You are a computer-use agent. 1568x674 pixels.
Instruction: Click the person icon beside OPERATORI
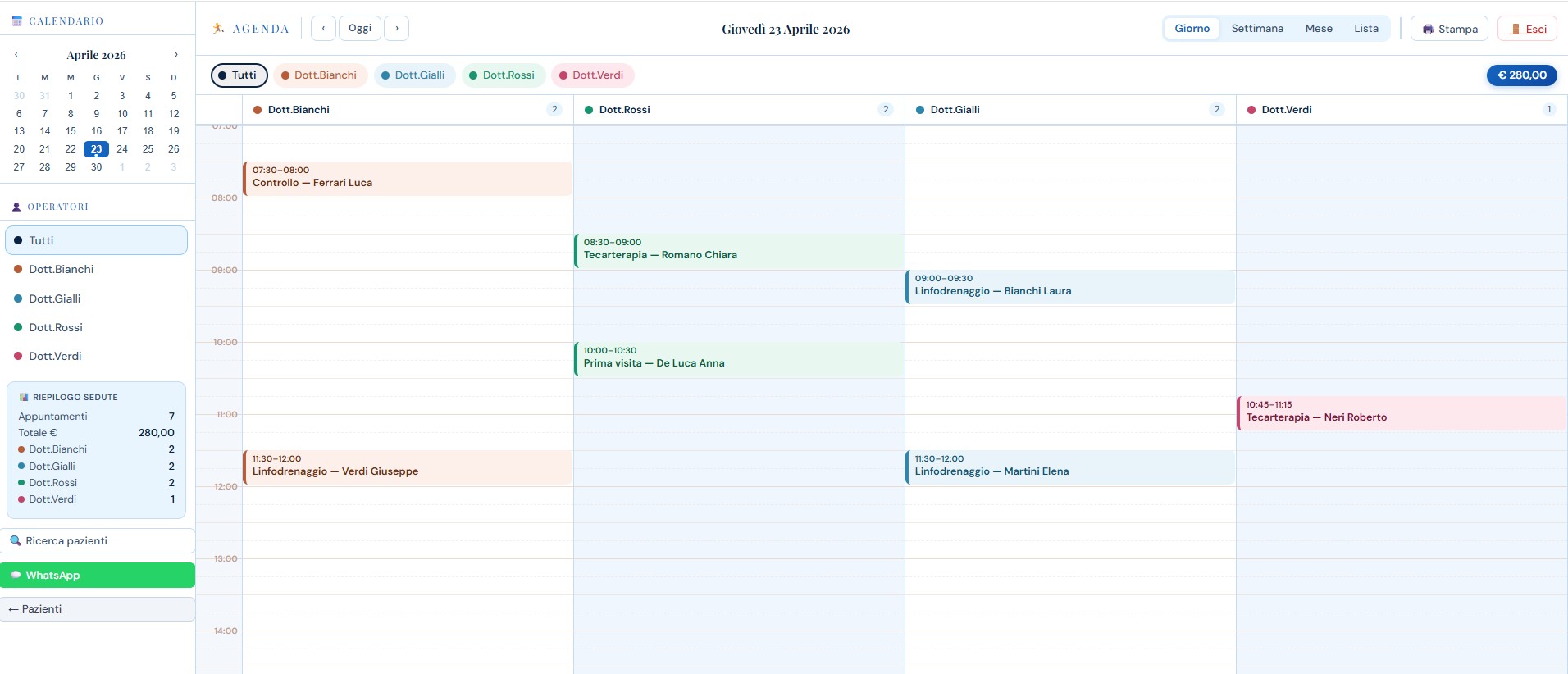pyautogui.click(x=16, y=207)
